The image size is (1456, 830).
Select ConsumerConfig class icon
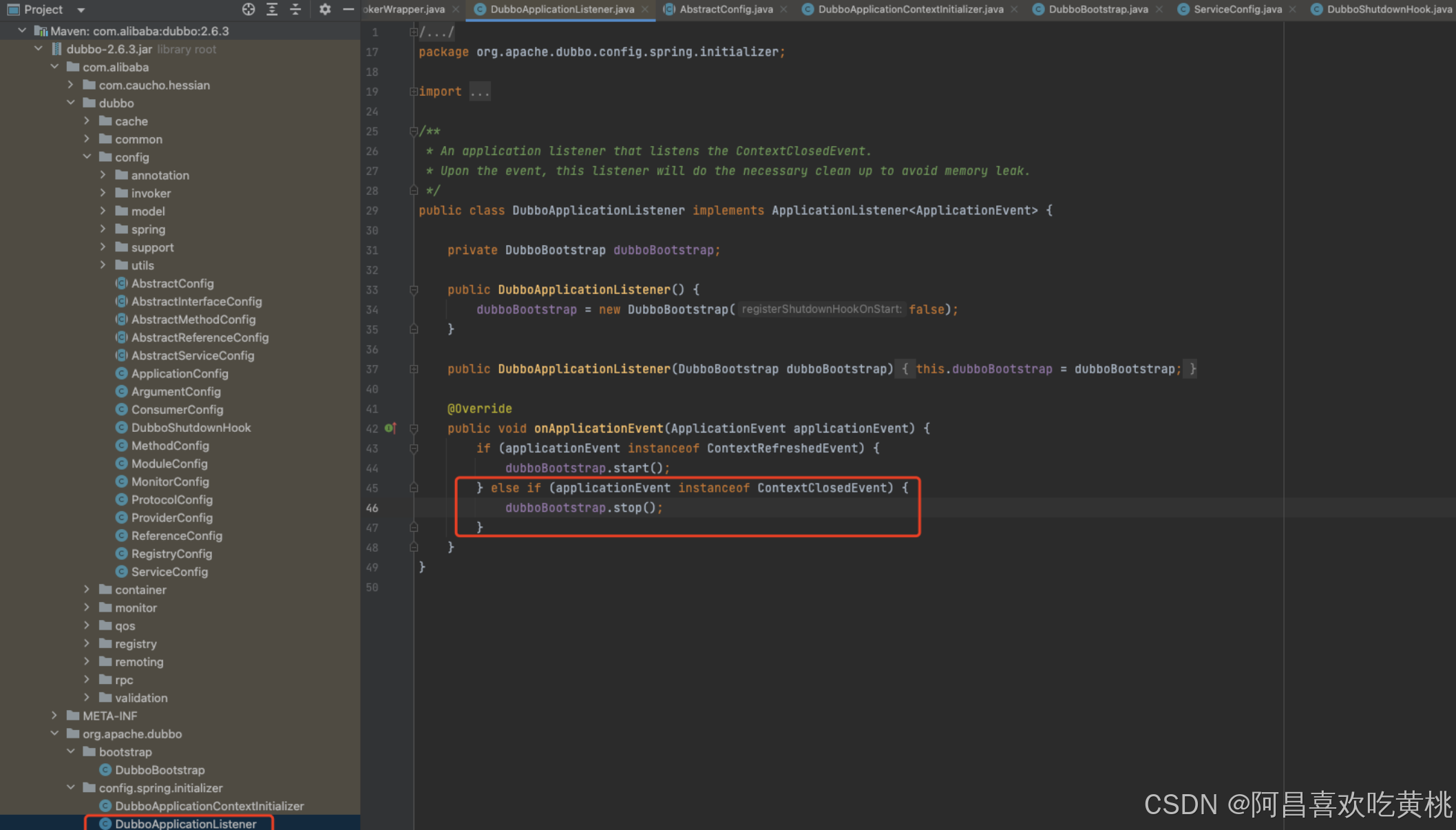click(122, 409)
